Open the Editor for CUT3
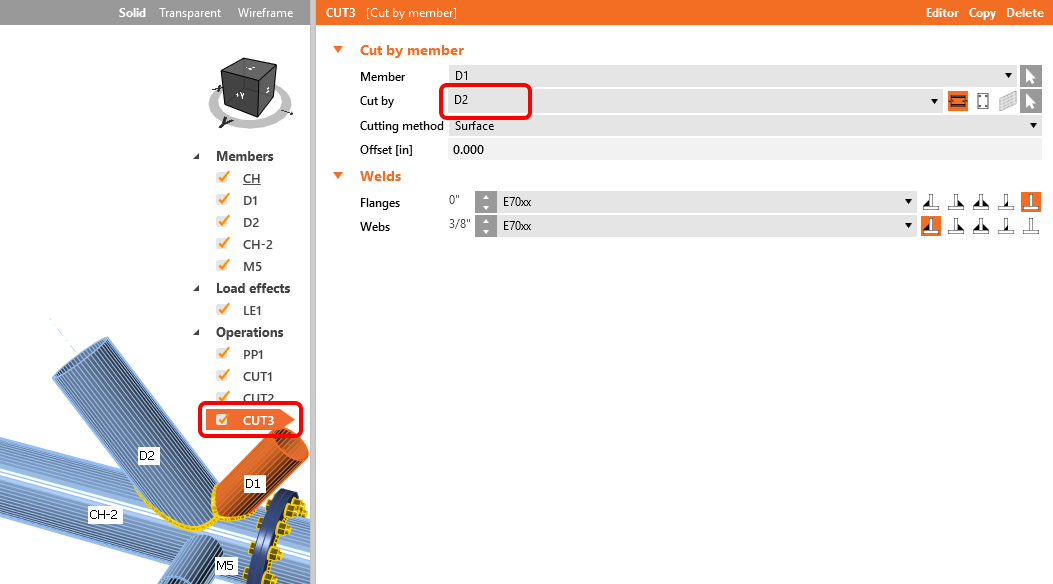Viewport: 1053px width, 584px height. pyautogui.click(x=942, y=13)
